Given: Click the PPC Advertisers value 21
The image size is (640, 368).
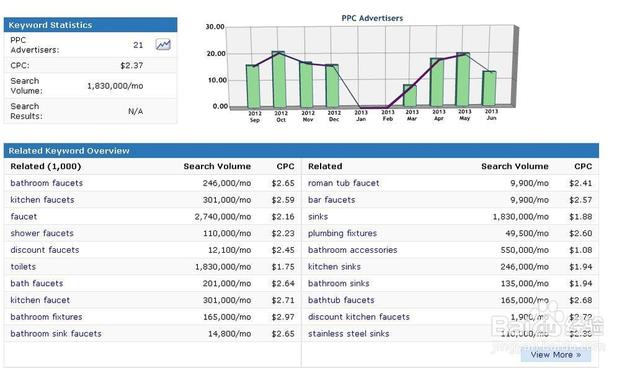Looking at the screenshot, I should (x=138, y=45).
